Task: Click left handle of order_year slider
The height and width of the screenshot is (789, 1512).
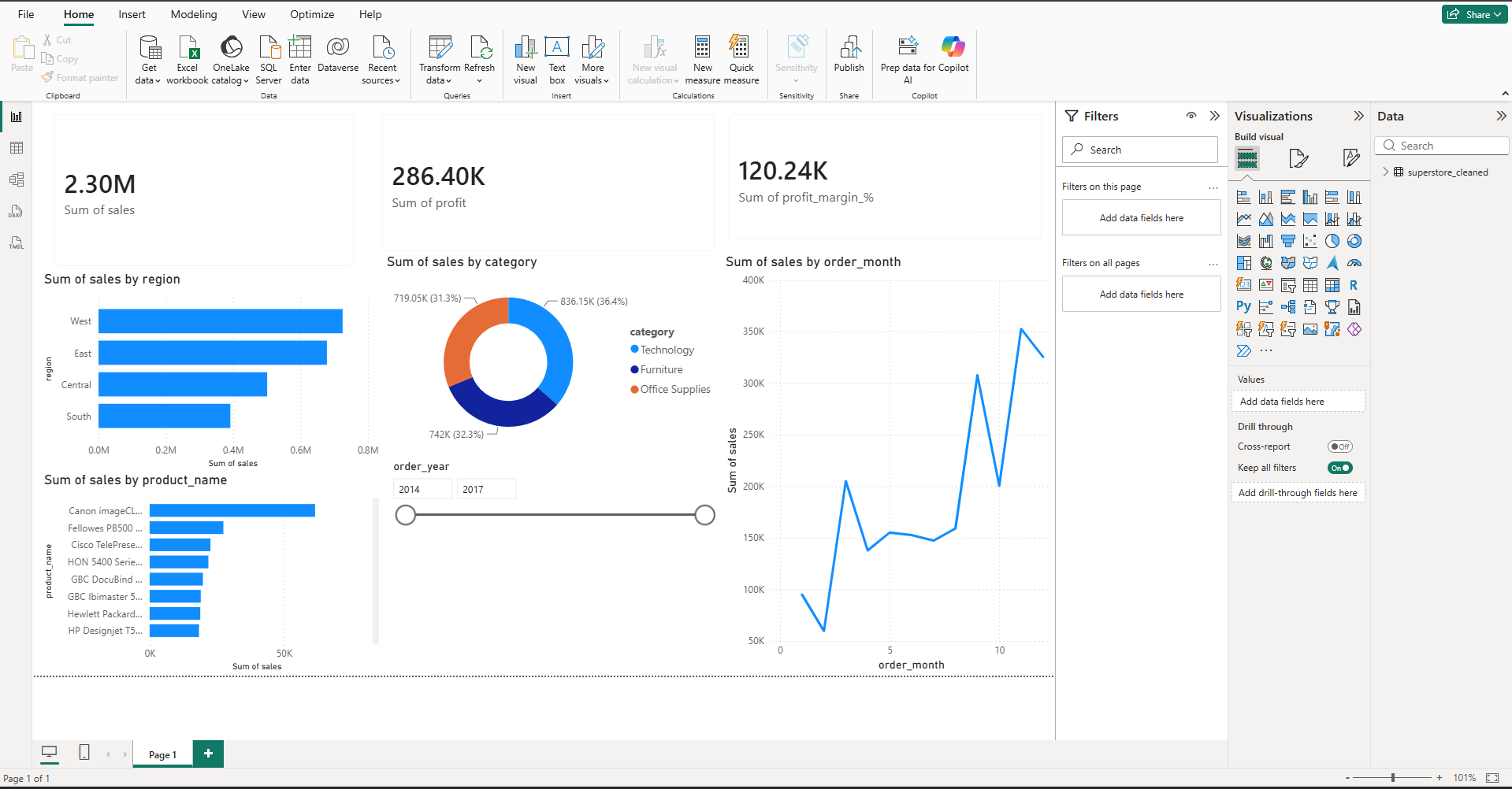Action: (406, 515)
